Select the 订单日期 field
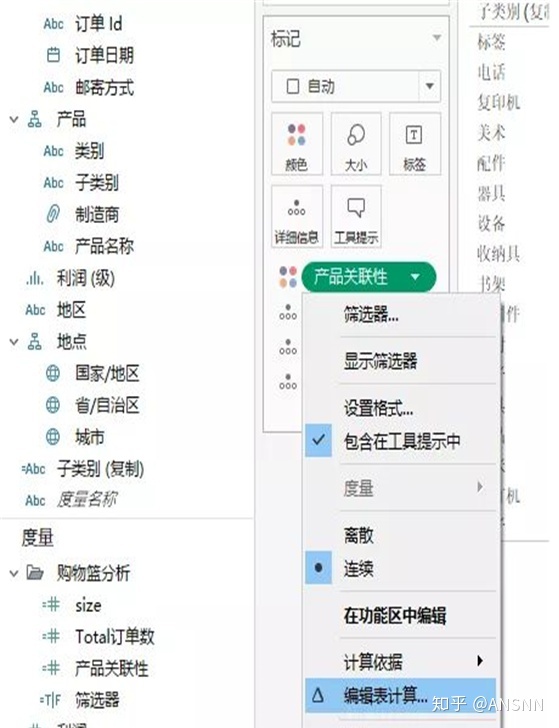The height and width of the screenshot is (728, 559). [x=104, y=55]
